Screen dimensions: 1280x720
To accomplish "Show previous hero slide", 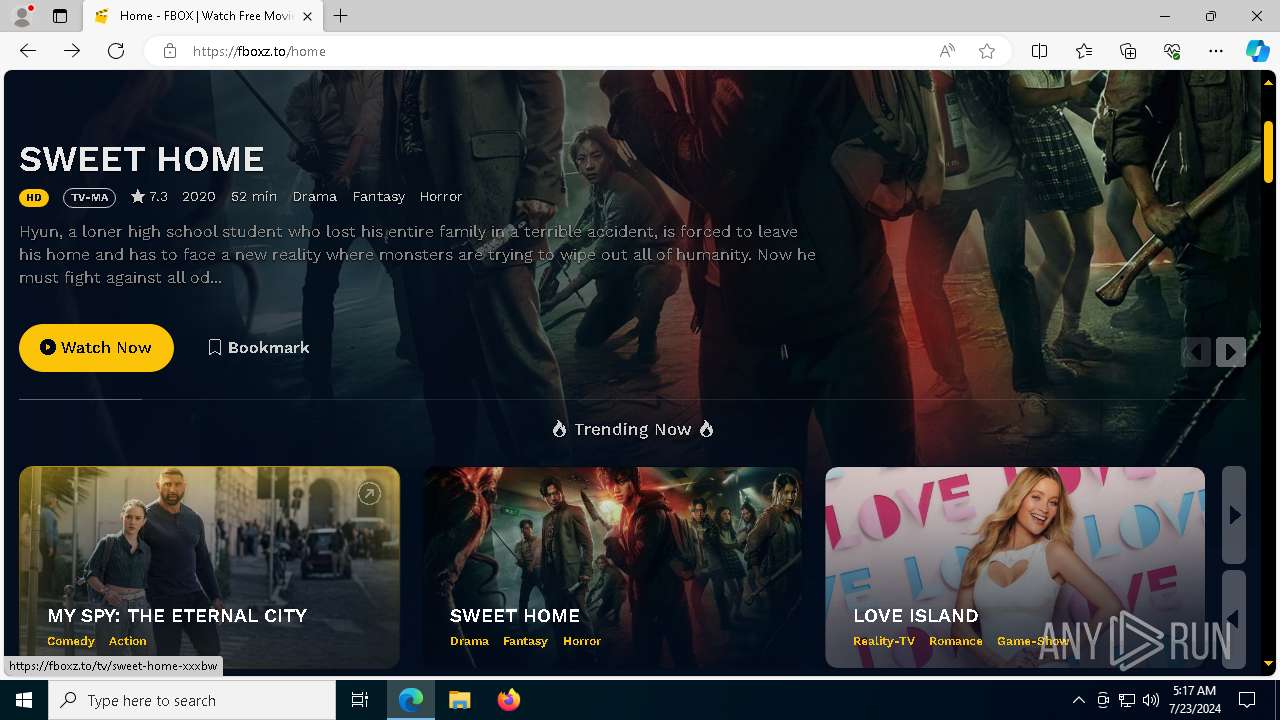I will point(1196,352).
